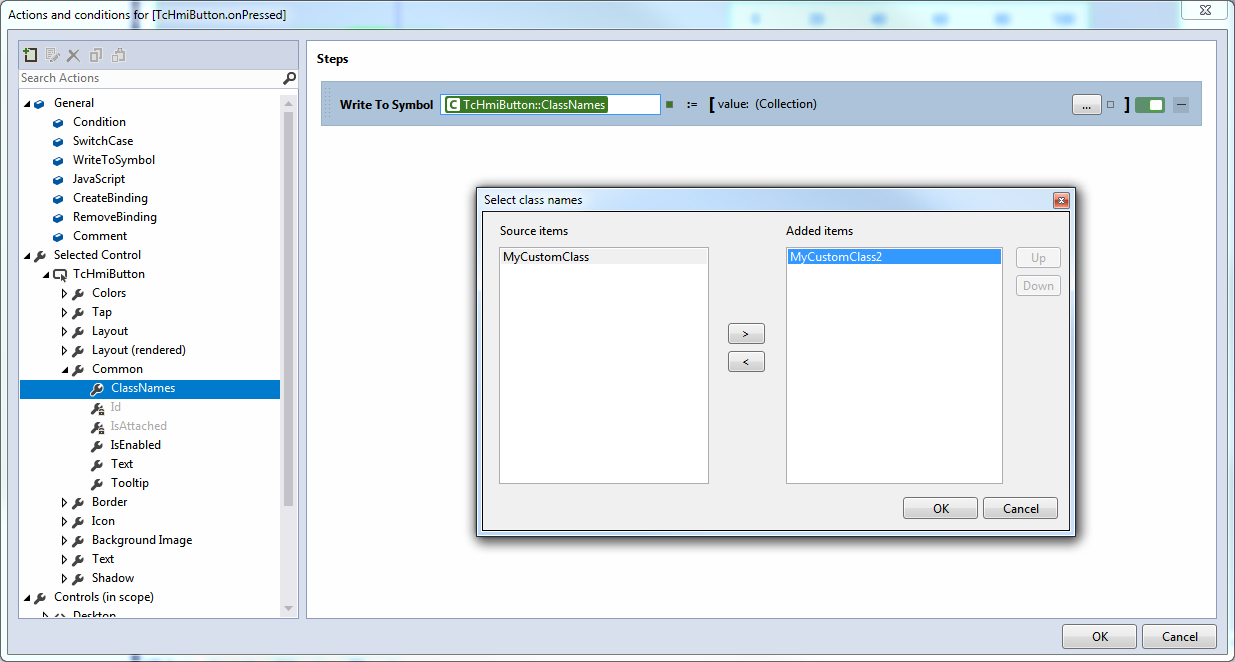The width and height of the screenshot is (1235, 662).
Task: Click the magnifier icon in Search Actions
Action: point(289,78)
